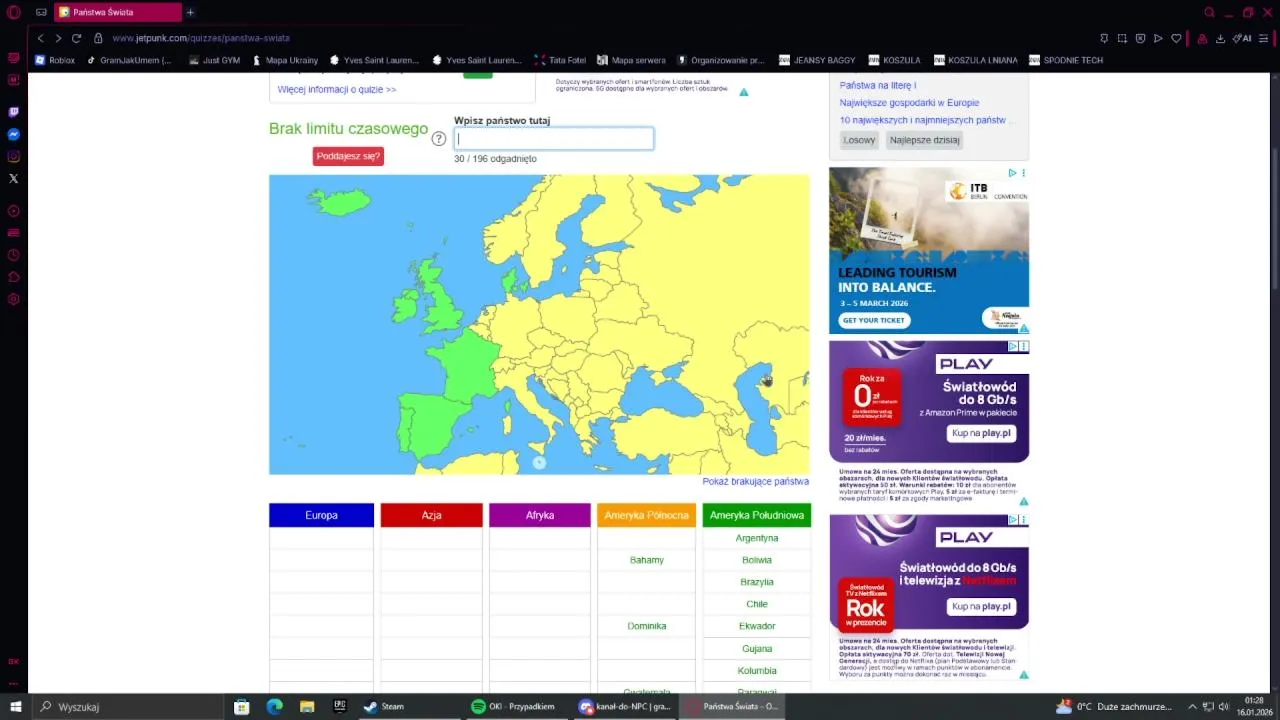Viewport: 1280px width, 720px height.
Task: Click Kup na play.pl in Netflix ad
Action: click(x=981, y=606)
